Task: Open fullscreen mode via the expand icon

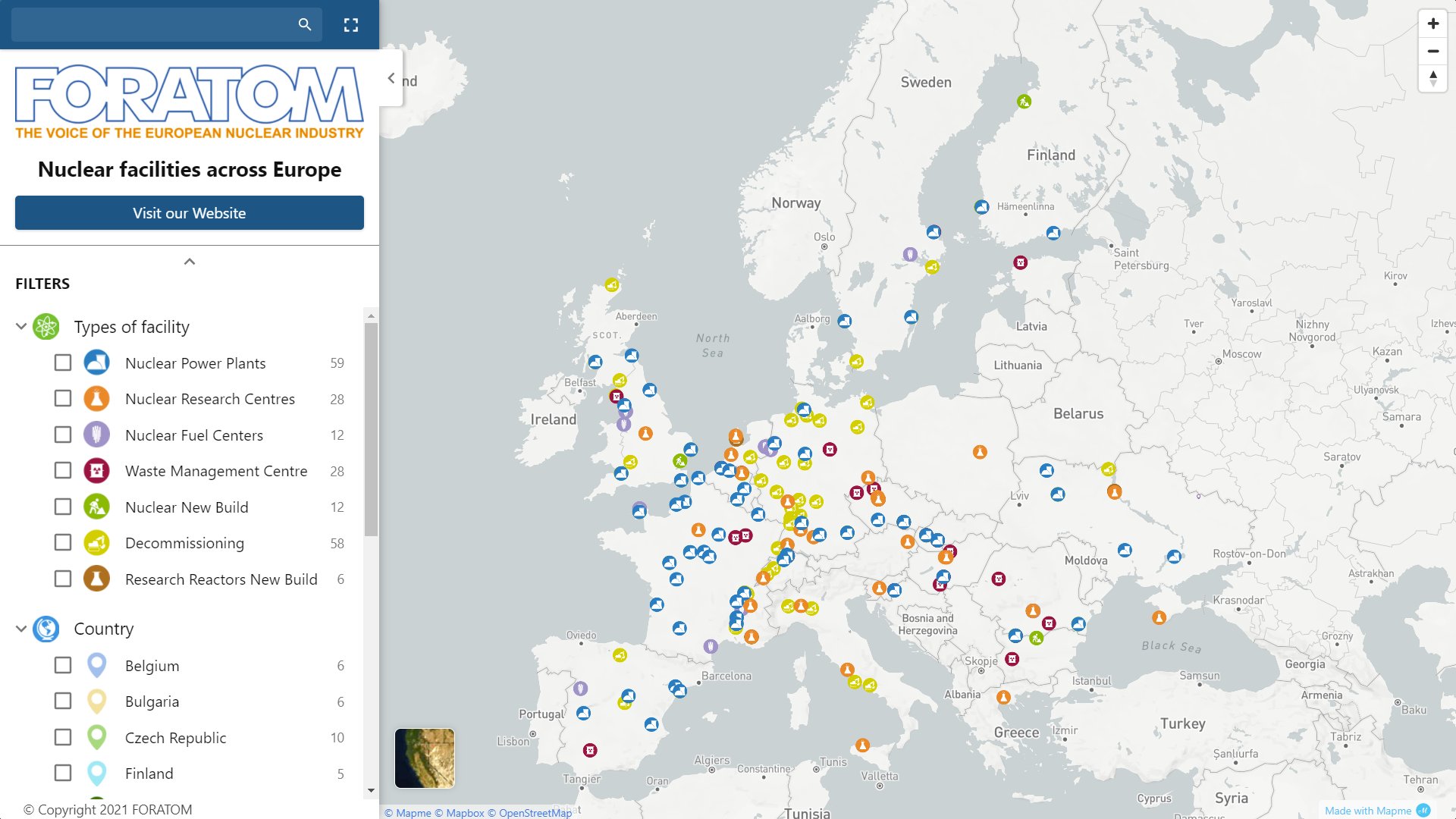Action: click(351, 24)
